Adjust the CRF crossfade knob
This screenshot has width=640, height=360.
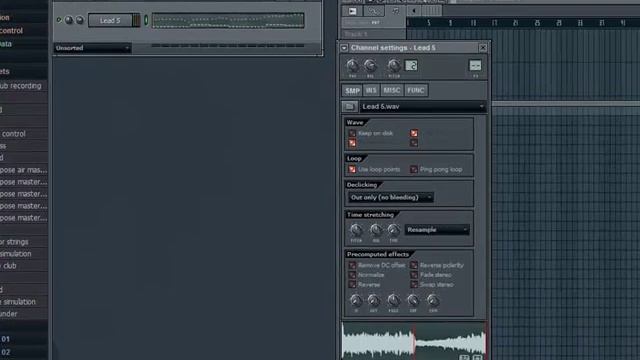click(x=413, y=301)
